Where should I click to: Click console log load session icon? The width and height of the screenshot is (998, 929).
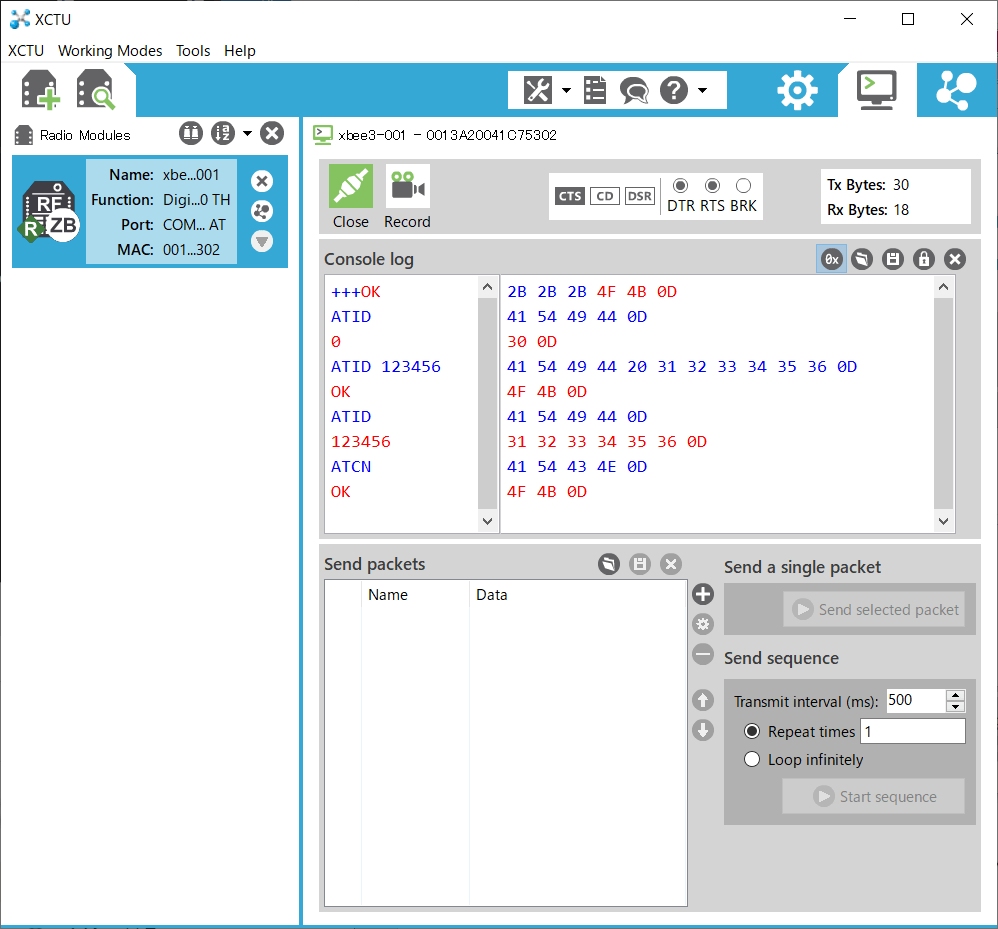point(862,259)
